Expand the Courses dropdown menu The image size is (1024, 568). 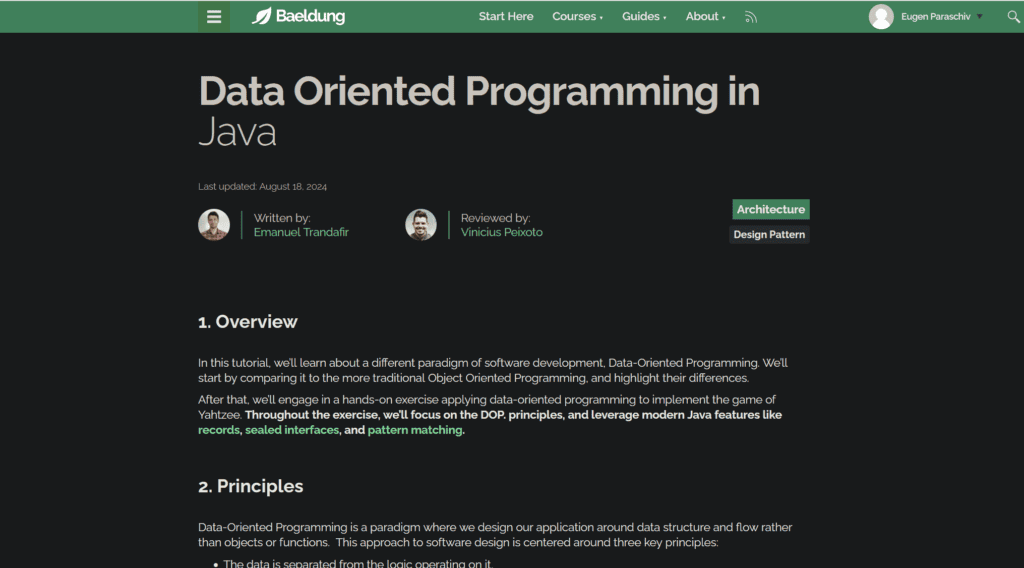(x=577, y=16)
